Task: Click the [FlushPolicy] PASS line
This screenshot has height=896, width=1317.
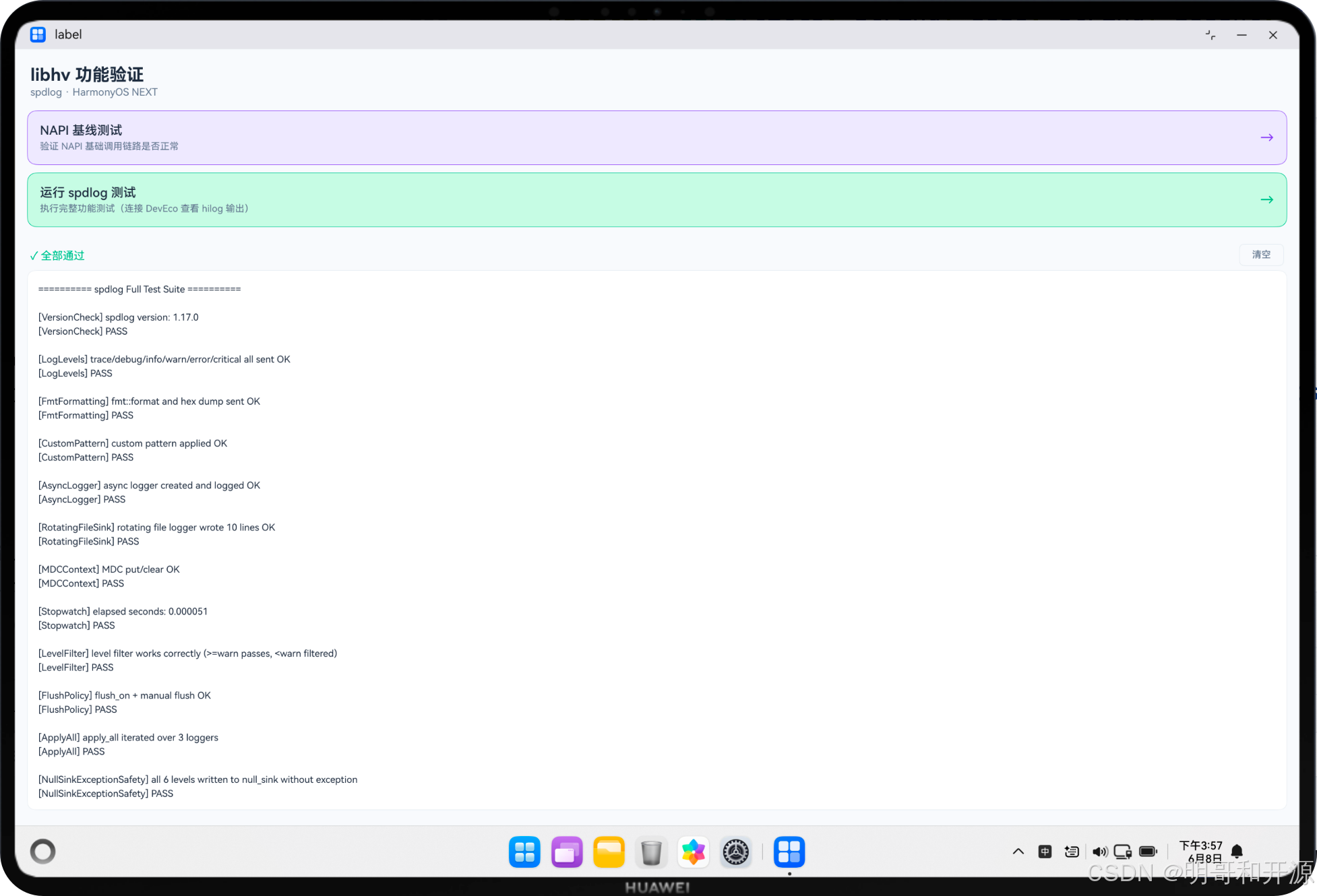Action: 78,710
